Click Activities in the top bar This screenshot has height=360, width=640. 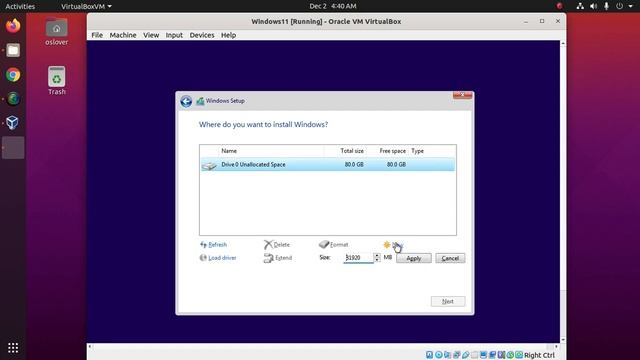(x=20, y=6)
